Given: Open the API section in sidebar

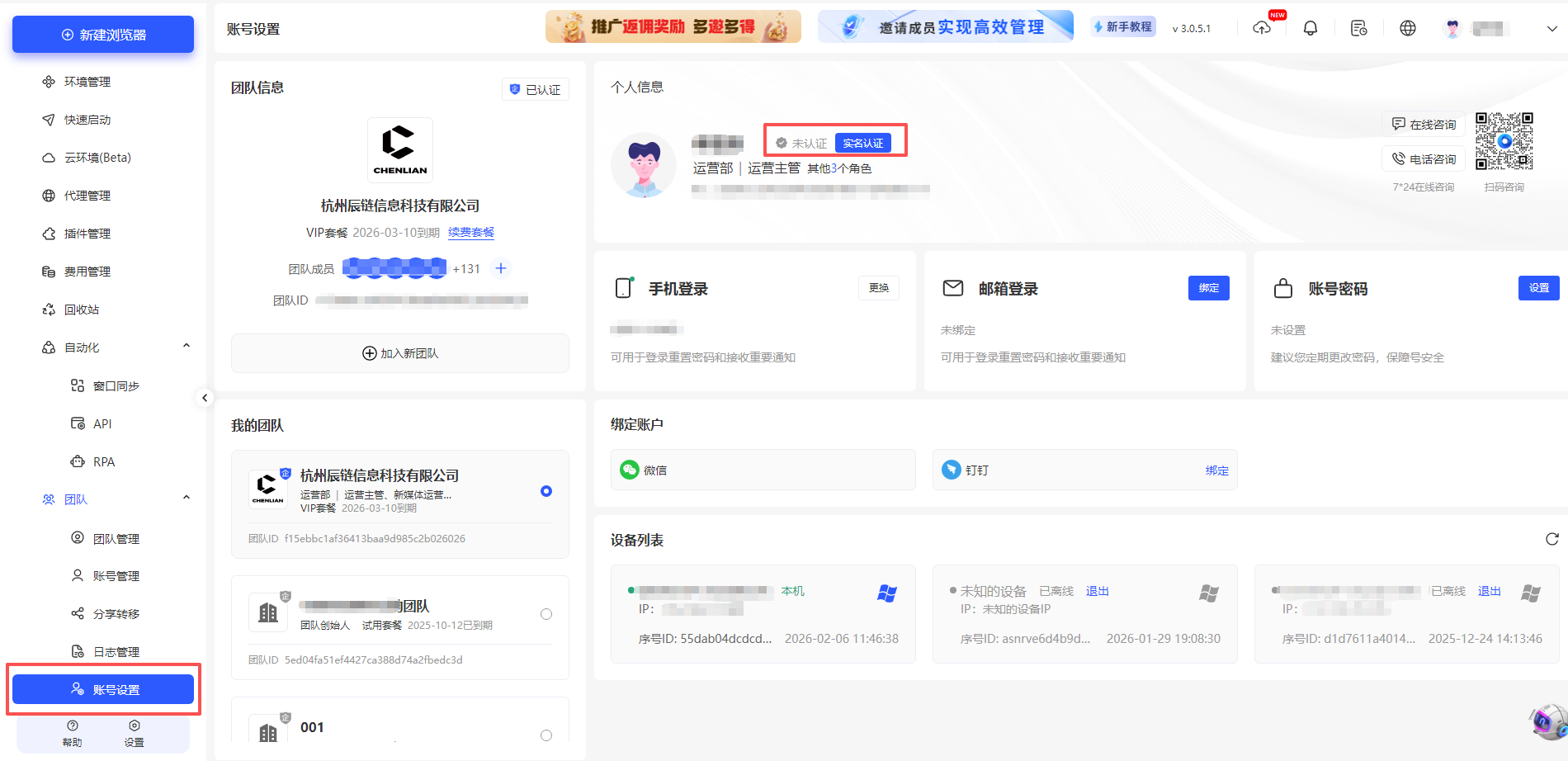Looking at the screenshot, I should [x=102, y=423].
